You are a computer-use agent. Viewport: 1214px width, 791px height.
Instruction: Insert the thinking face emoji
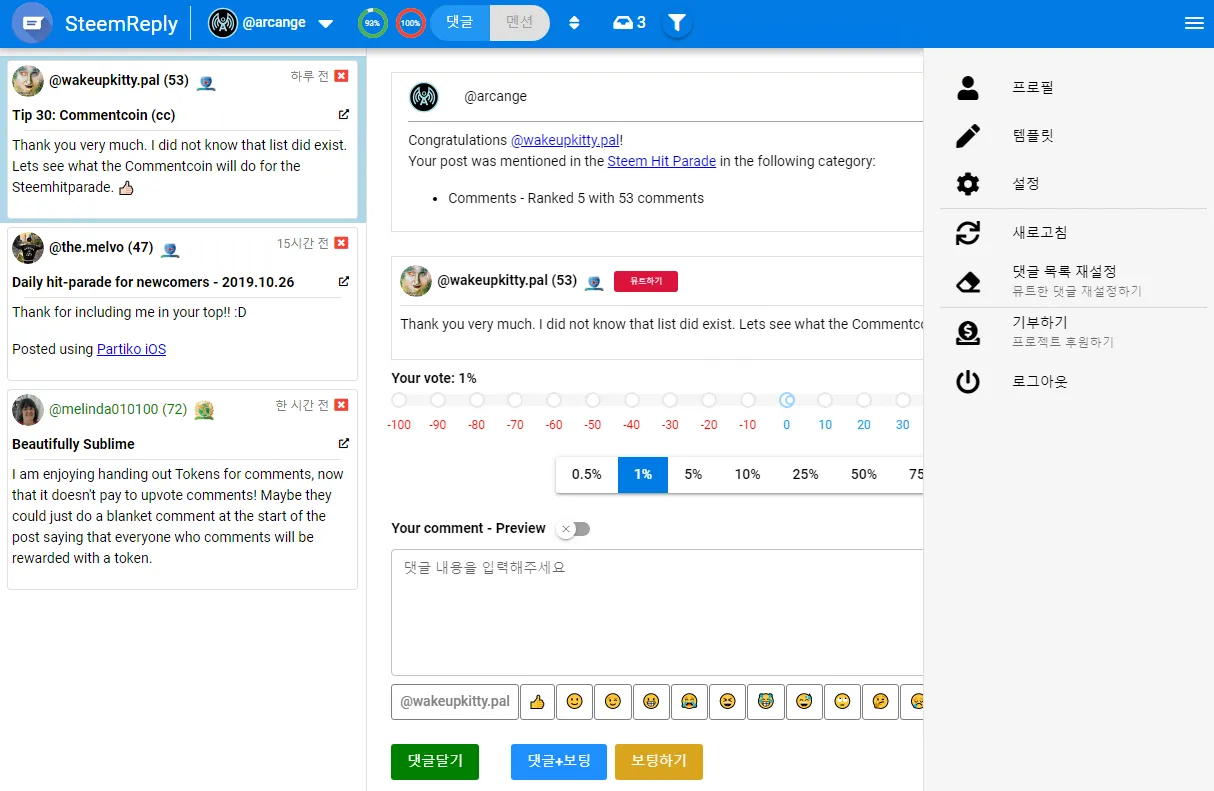tap(880, 702)
